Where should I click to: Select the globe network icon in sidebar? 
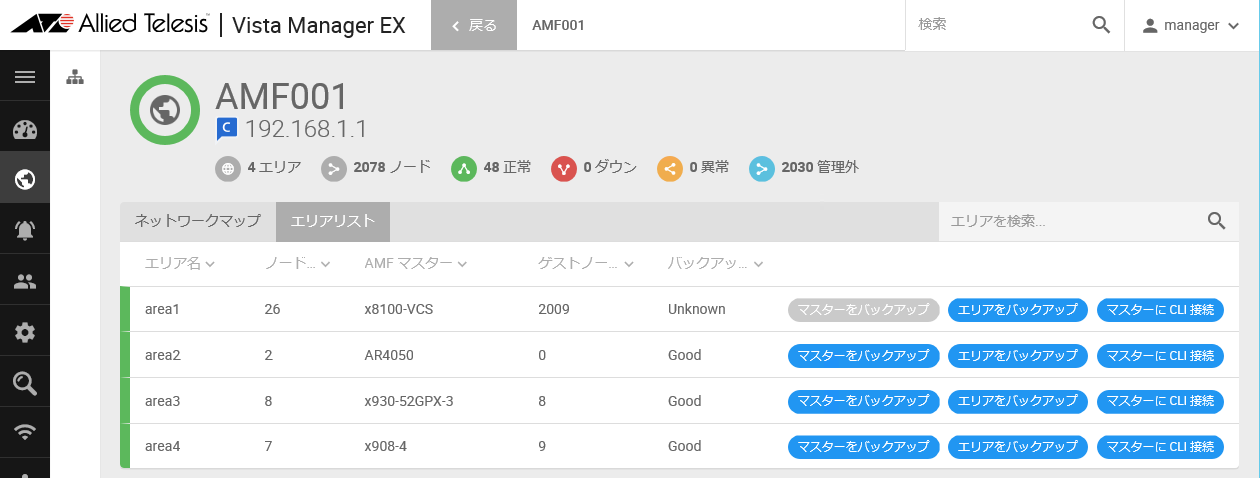(x=25, y=180)
